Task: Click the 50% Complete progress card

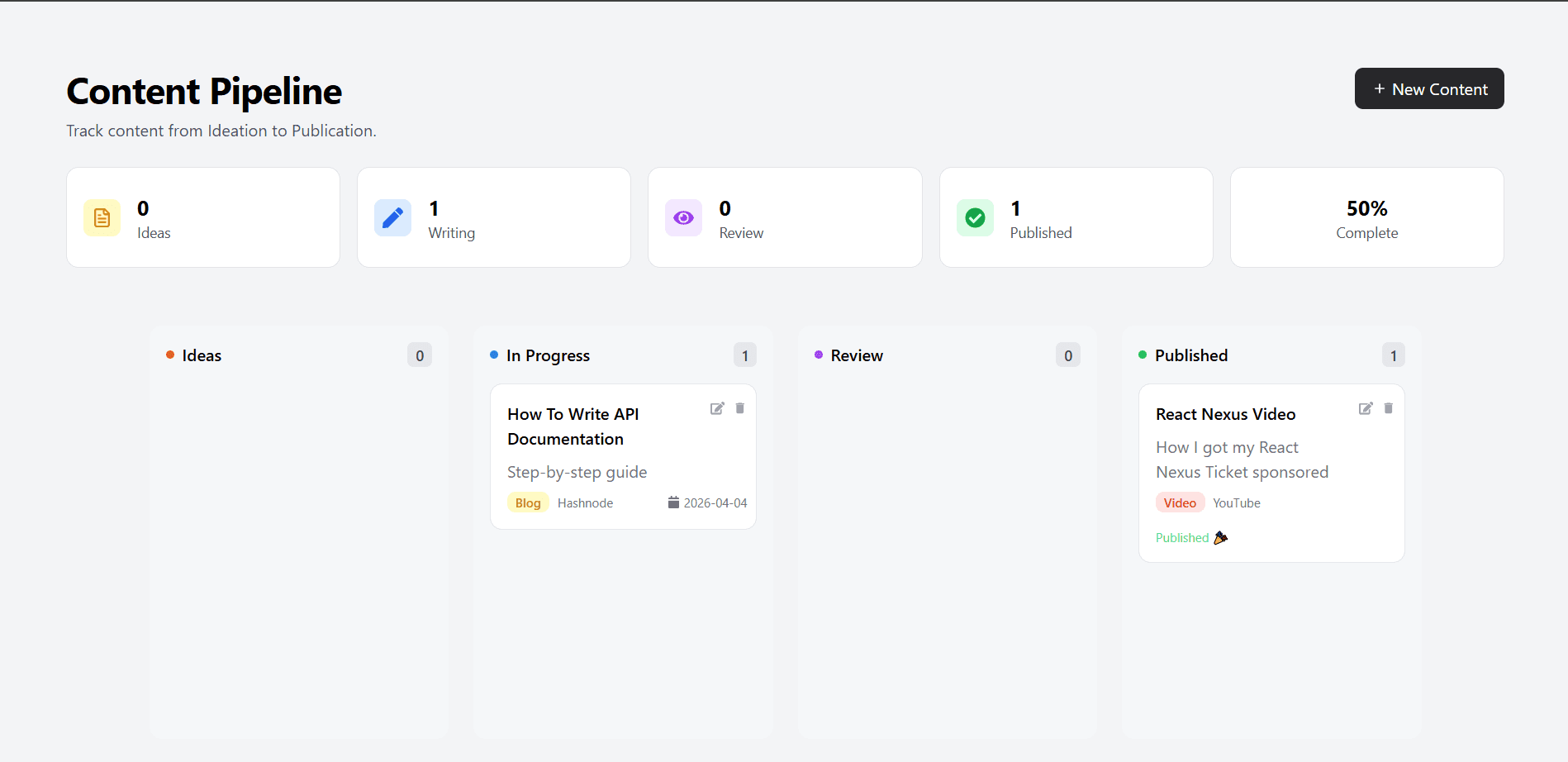Action: point(1366,217)
